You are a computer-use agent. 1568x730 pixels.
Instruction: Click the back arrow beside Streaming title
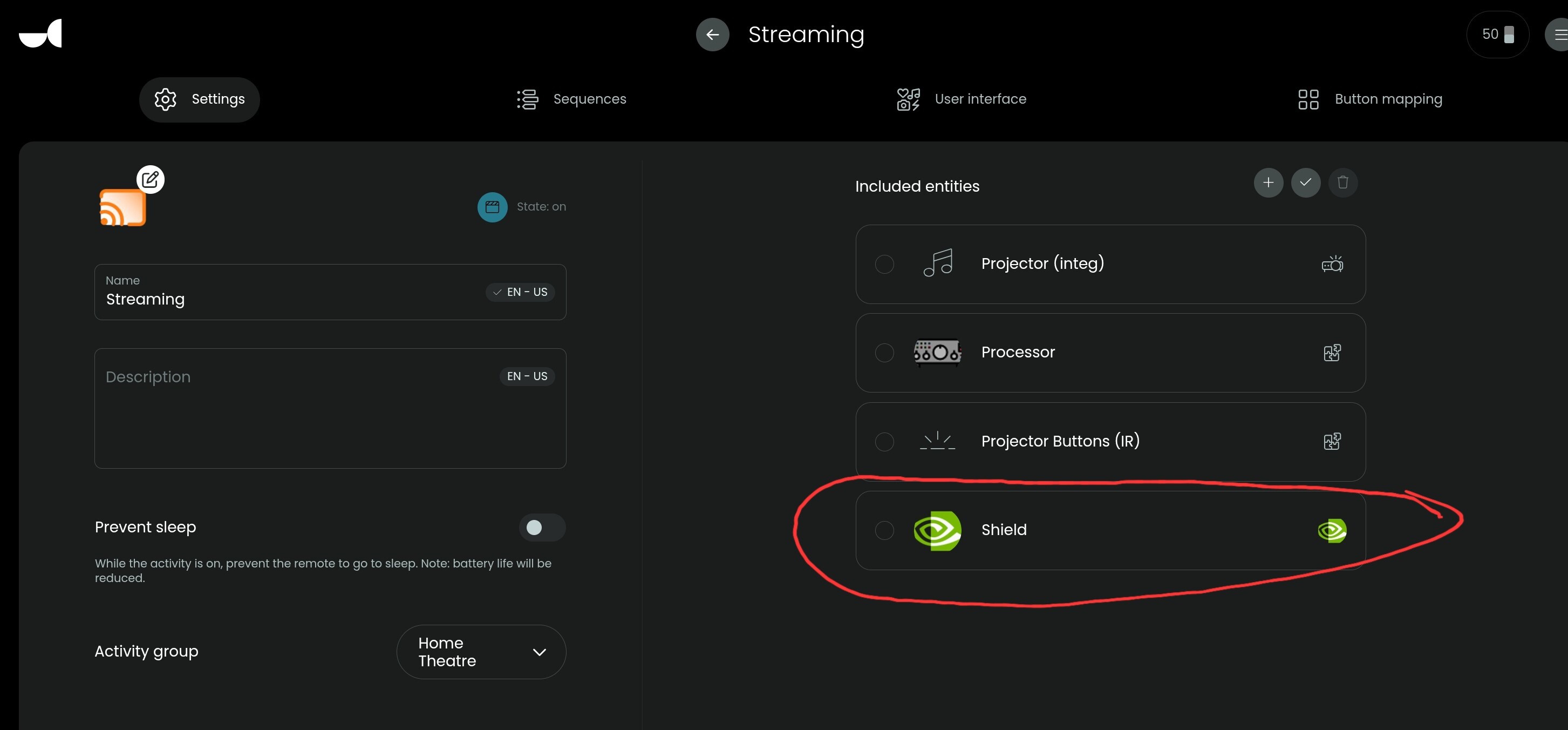coord(712,35)
